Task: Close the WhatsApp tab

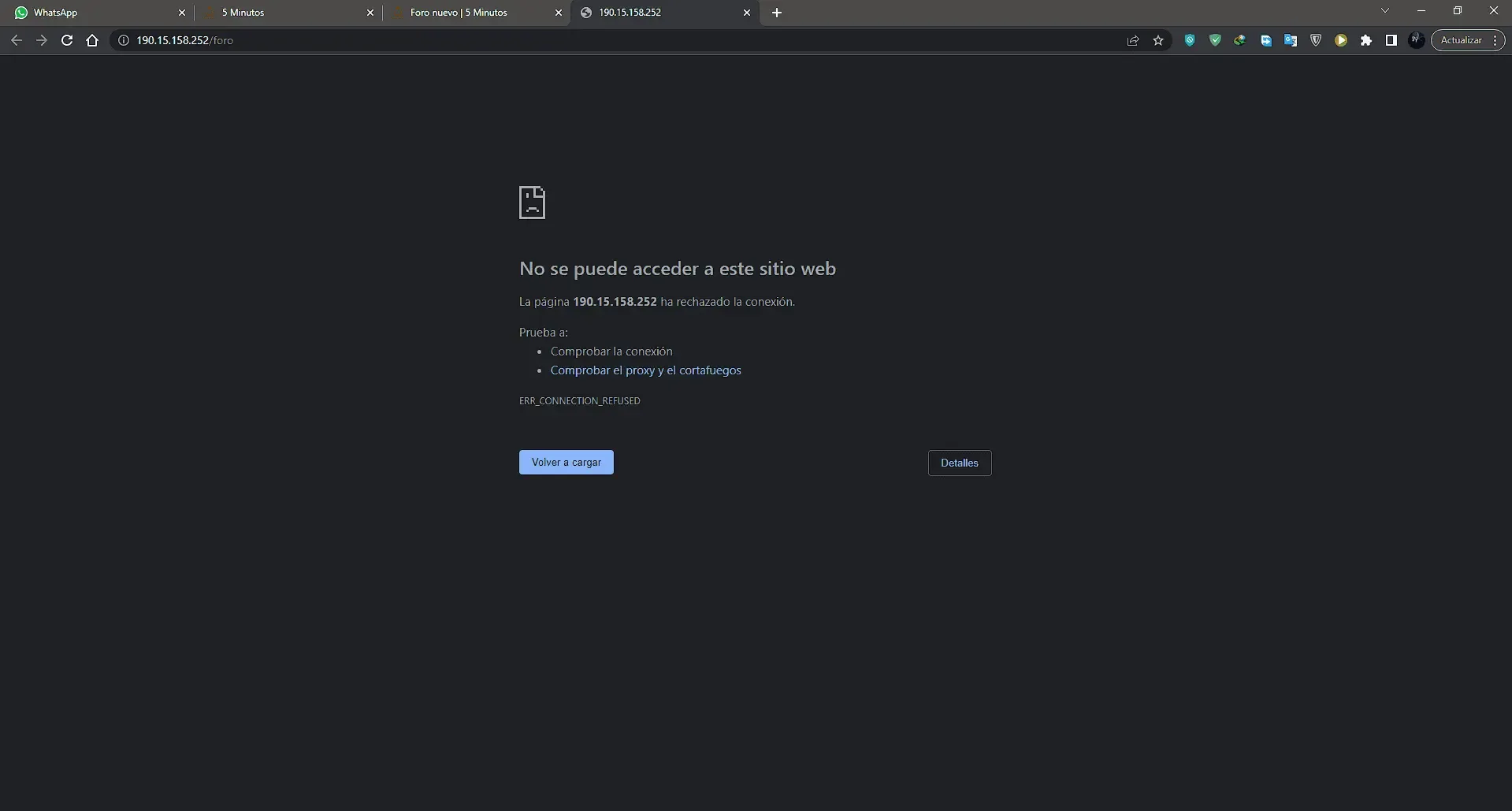Action: click(182, 13)
